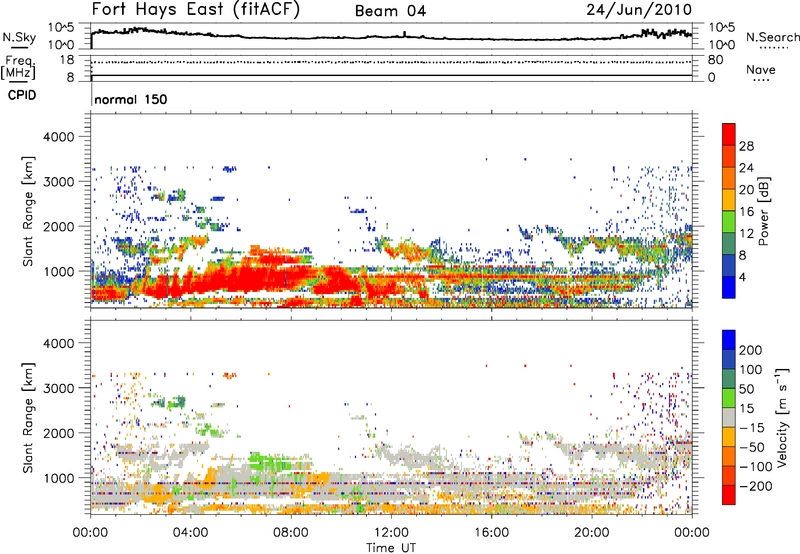Image resolution: width=800 pixels, height=554 pixels.
Task: Click the 'Nave' legend label
Action: tap(761, 70)
